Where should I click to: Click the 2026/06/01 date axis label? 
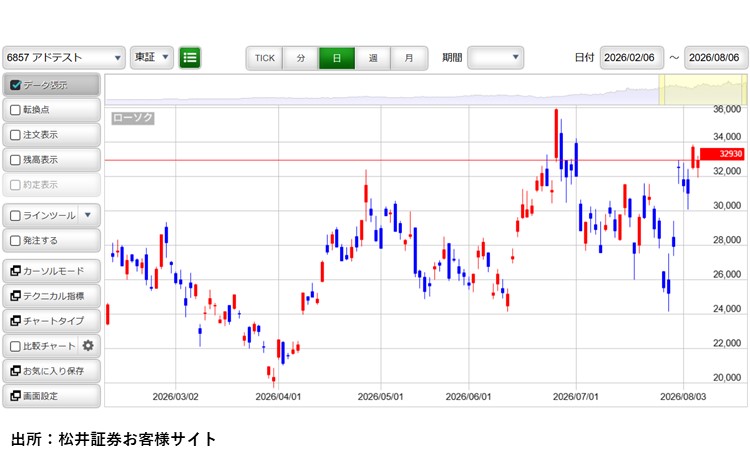pos(468,397)
